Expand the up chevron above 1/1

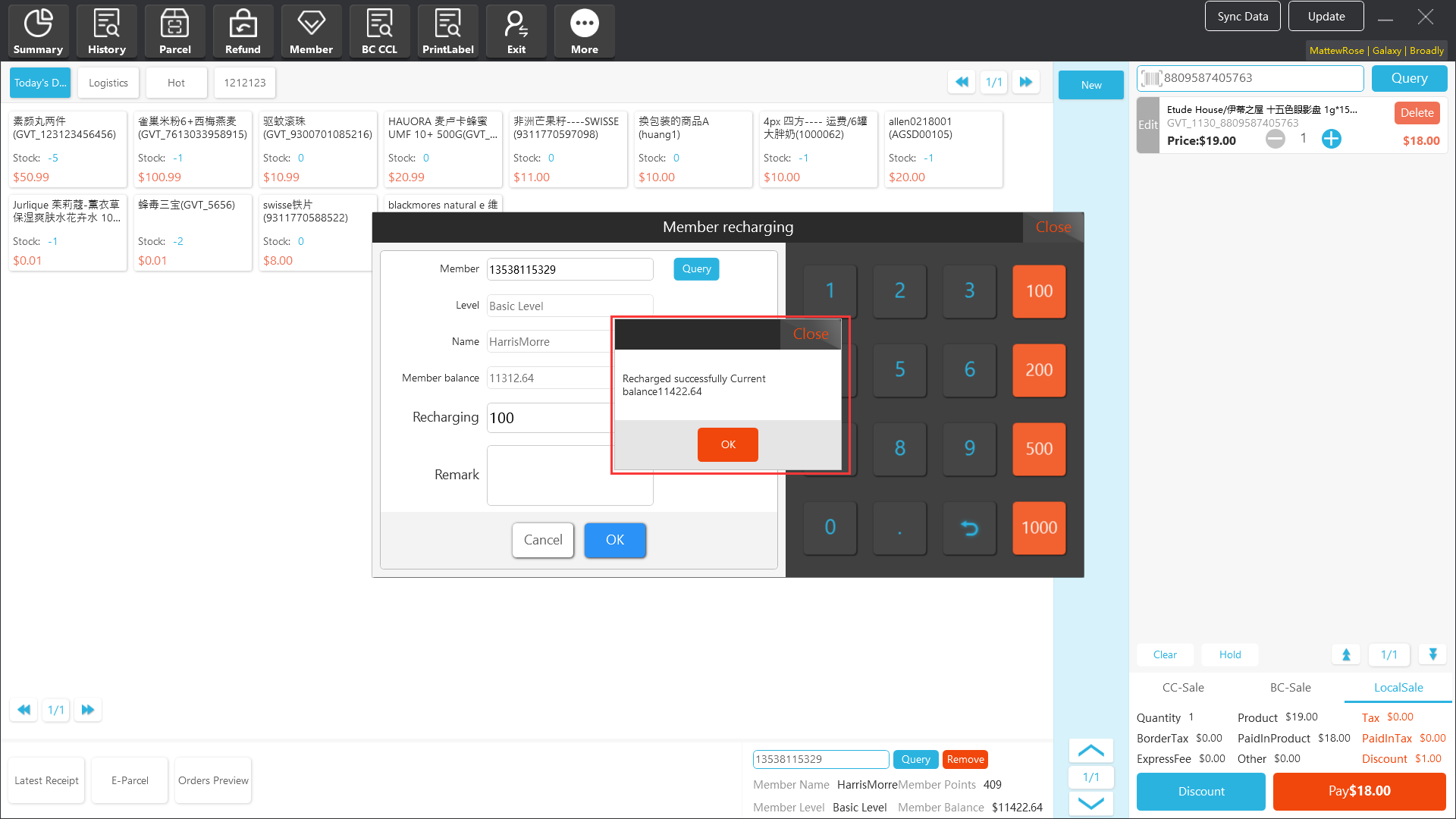click(1090, 751)
